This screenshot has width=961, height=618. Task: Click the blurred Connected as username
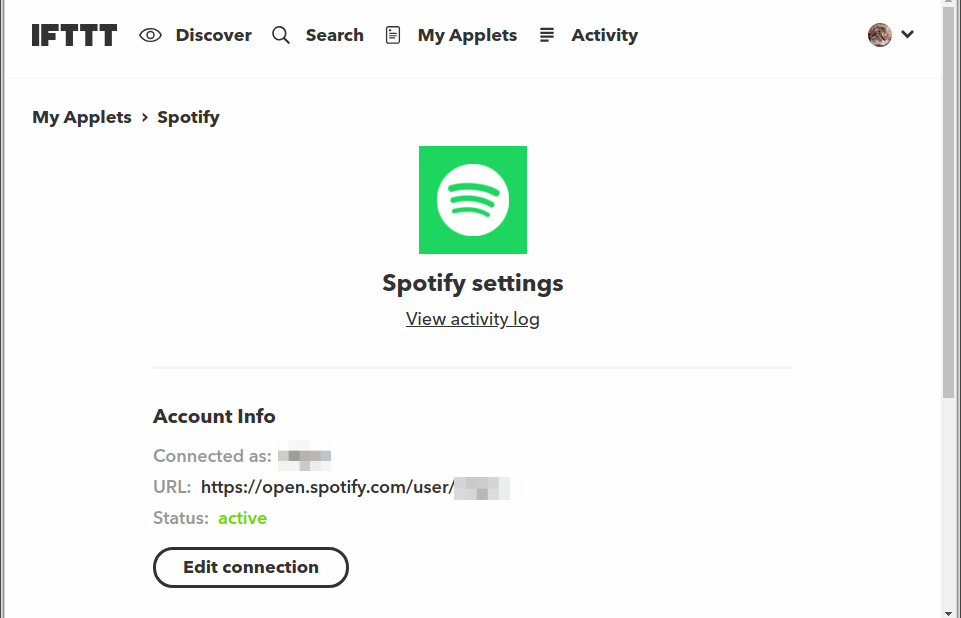click(x=304, y=456)
